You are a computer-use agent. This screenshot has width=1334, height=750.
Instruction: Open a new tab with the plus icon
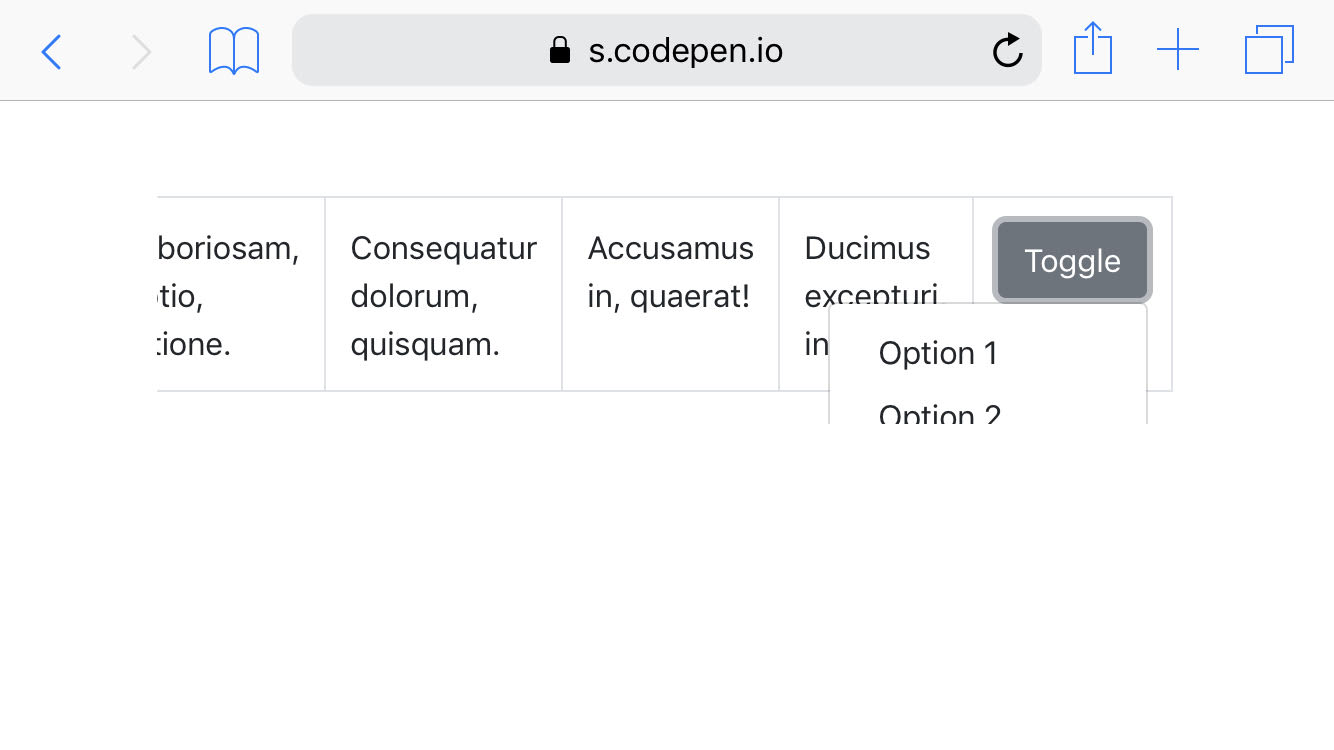tap(1179, 49)
